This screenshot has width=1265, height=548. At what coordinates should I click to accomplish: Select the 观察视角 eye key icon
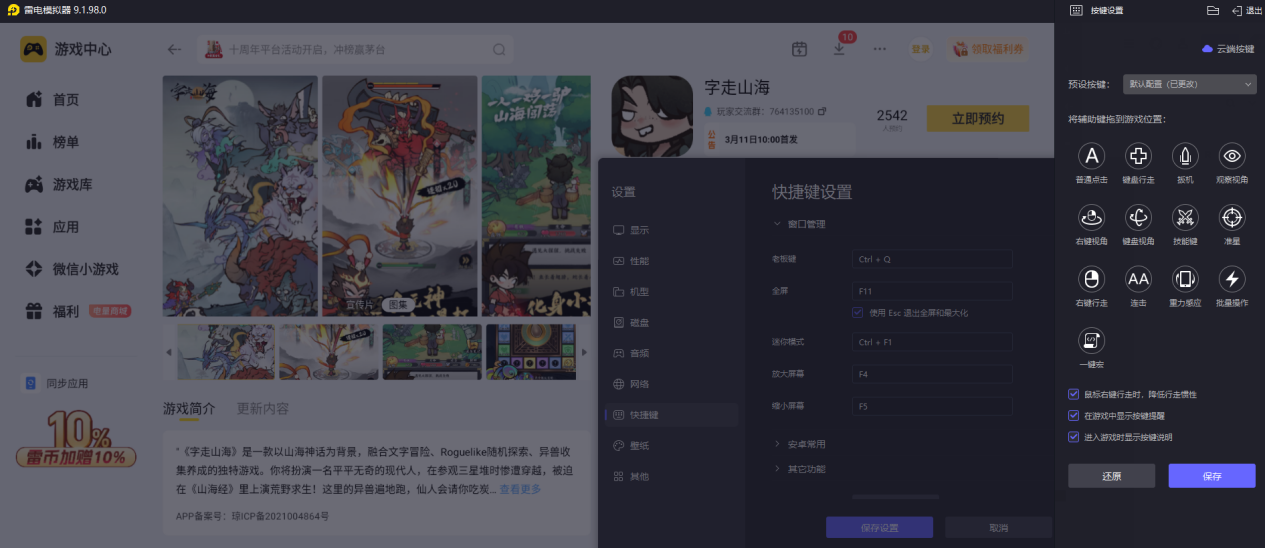[x=1232, y=156]
